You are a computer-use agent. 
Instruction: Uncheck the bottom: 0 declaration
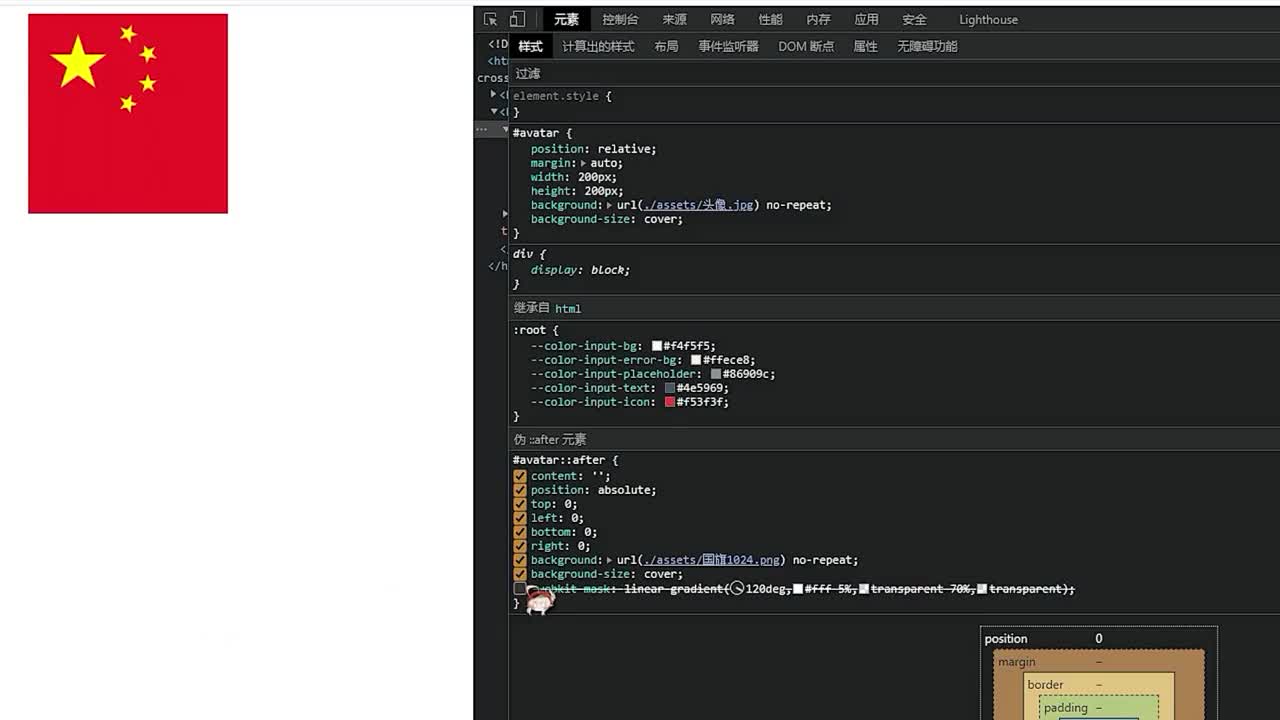coord(520,532)
